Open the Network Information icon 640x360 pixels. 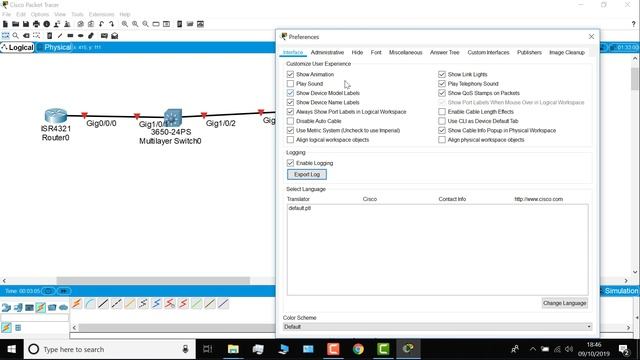47,24
